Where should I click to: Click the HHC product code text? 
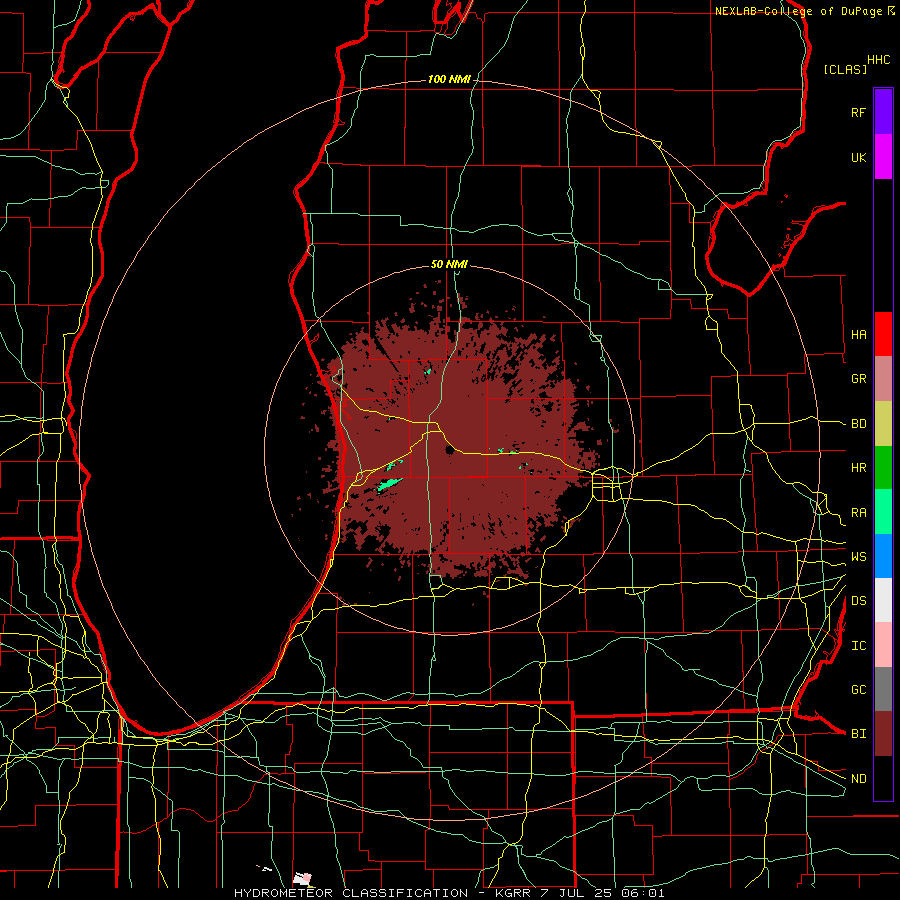click(878, 60)
